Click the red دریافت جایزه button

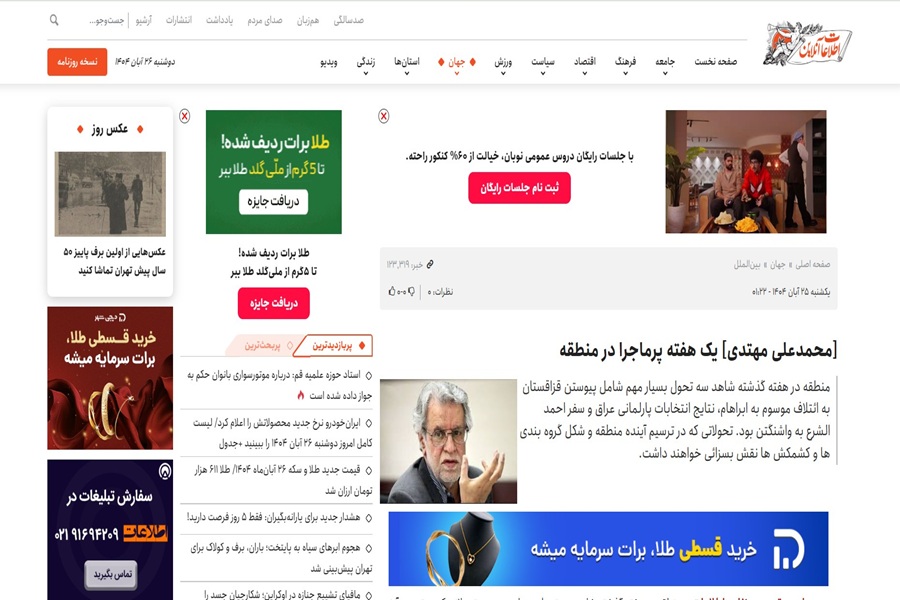pyautogui.click(x=274, y=303)
